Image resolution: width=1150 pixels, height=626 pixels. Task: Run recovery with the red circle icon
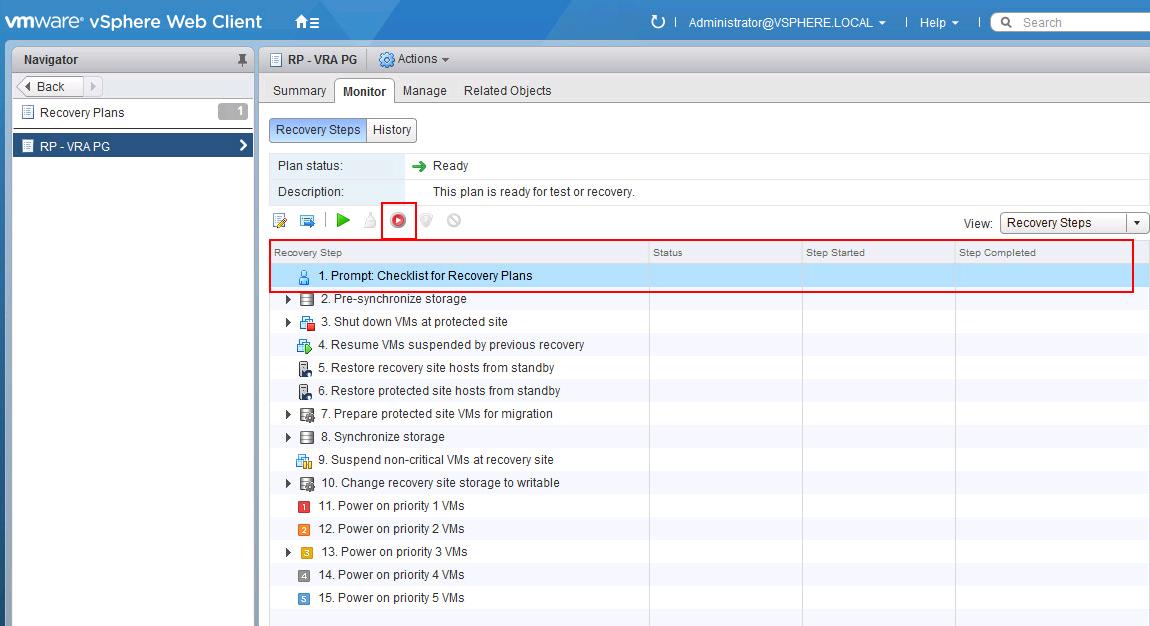[398, 220]
